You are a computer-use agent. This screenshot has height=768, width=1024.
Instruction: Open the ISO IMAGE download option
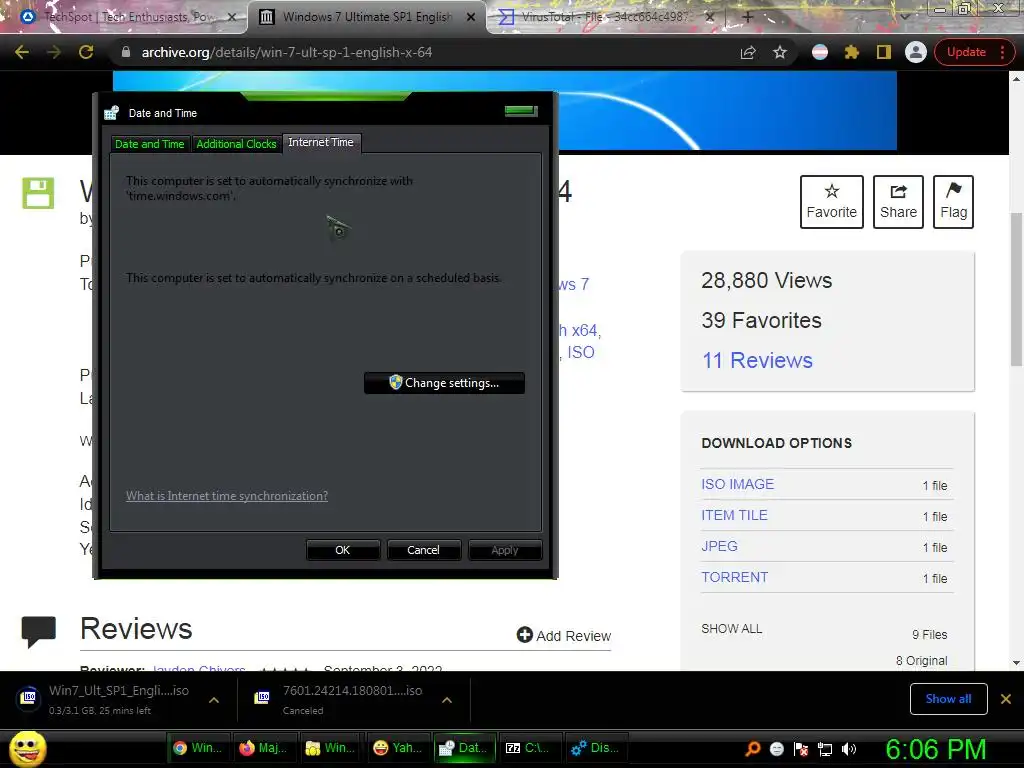(737, 484)
